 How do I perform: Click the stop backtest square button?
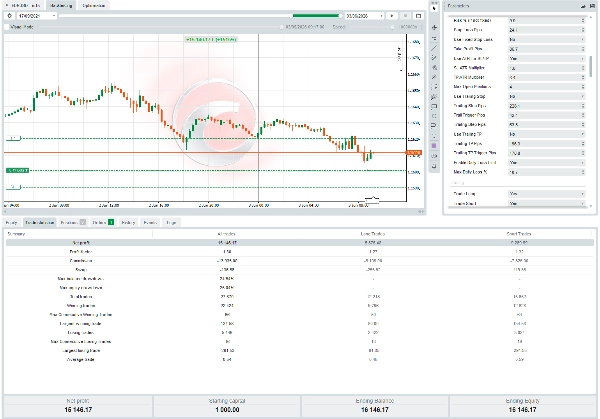405,16
